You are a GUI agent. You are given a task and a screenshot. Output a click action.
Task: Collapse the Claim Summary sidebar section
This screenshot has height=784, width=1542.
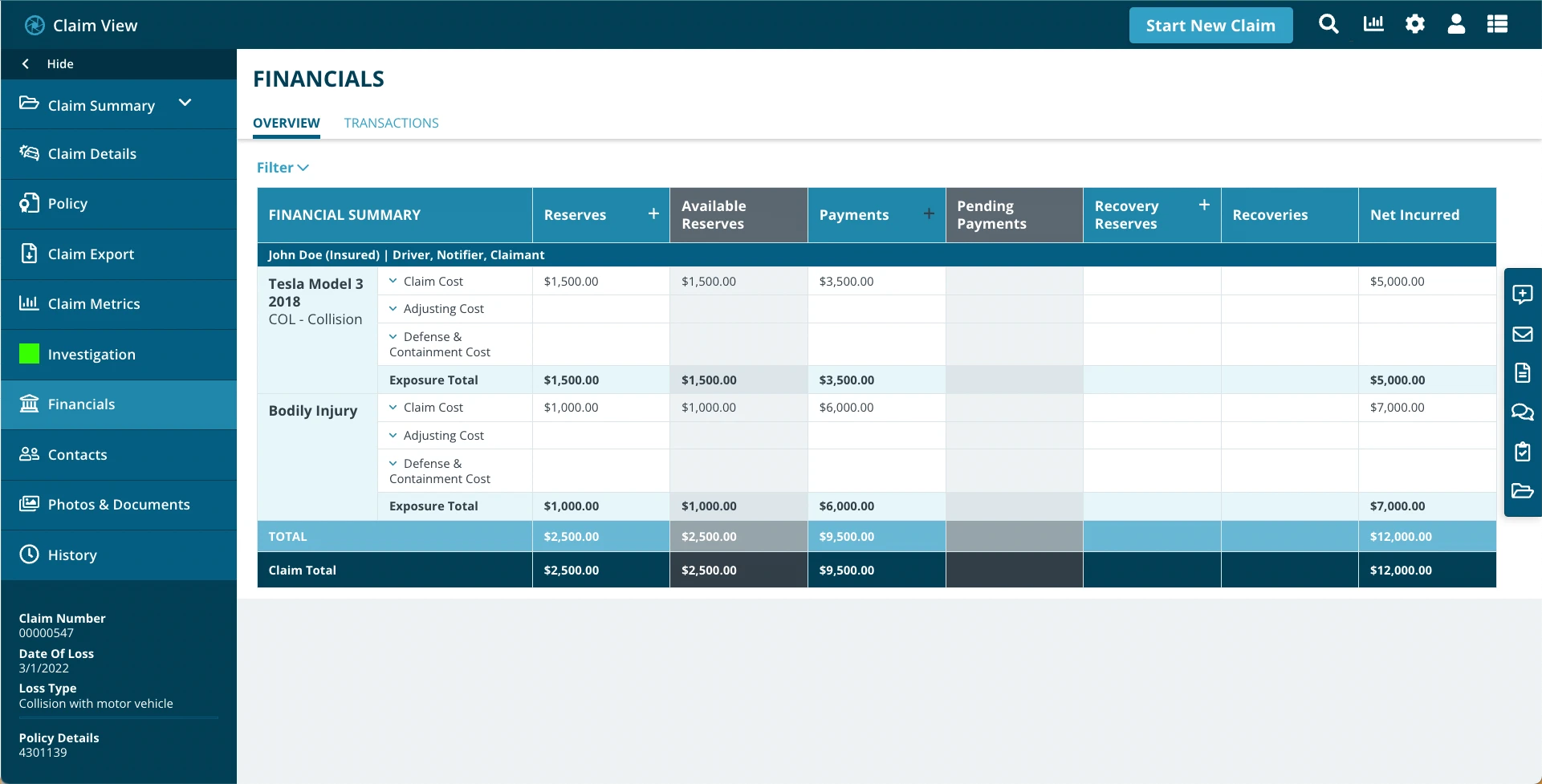pyautogui.click(x=185, y=104)
